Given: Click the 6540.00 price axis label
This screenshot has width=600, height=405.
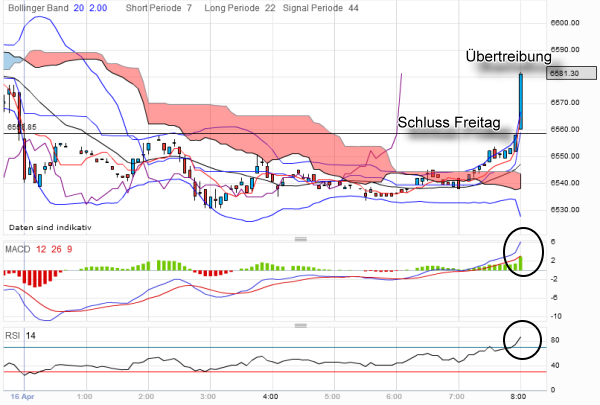Looking at the screenshot, I should coord(565,183).
